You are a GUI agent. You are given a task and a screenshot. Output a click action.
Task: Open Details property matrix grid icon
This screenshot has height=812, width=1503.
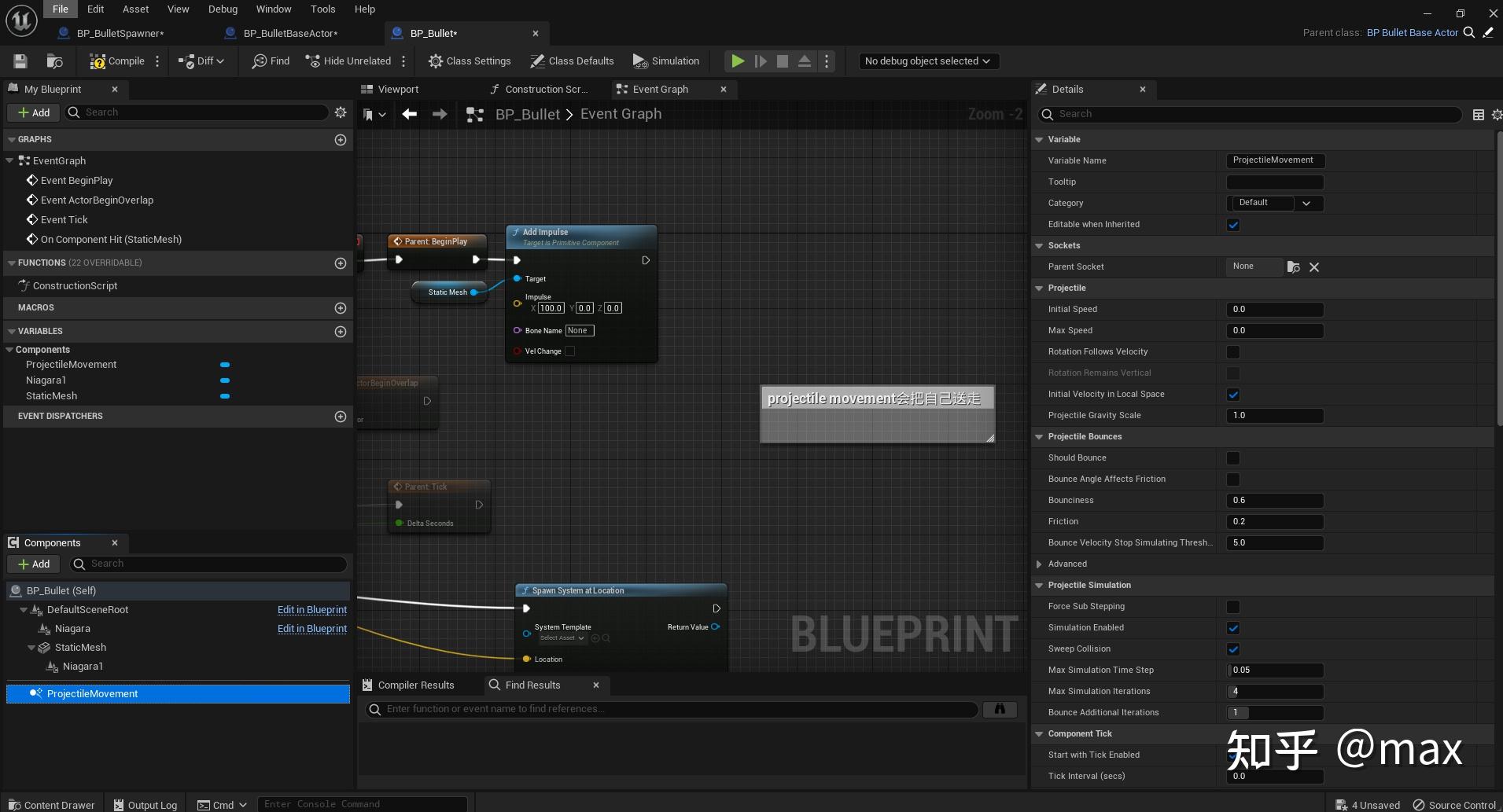pos(1479,115)
